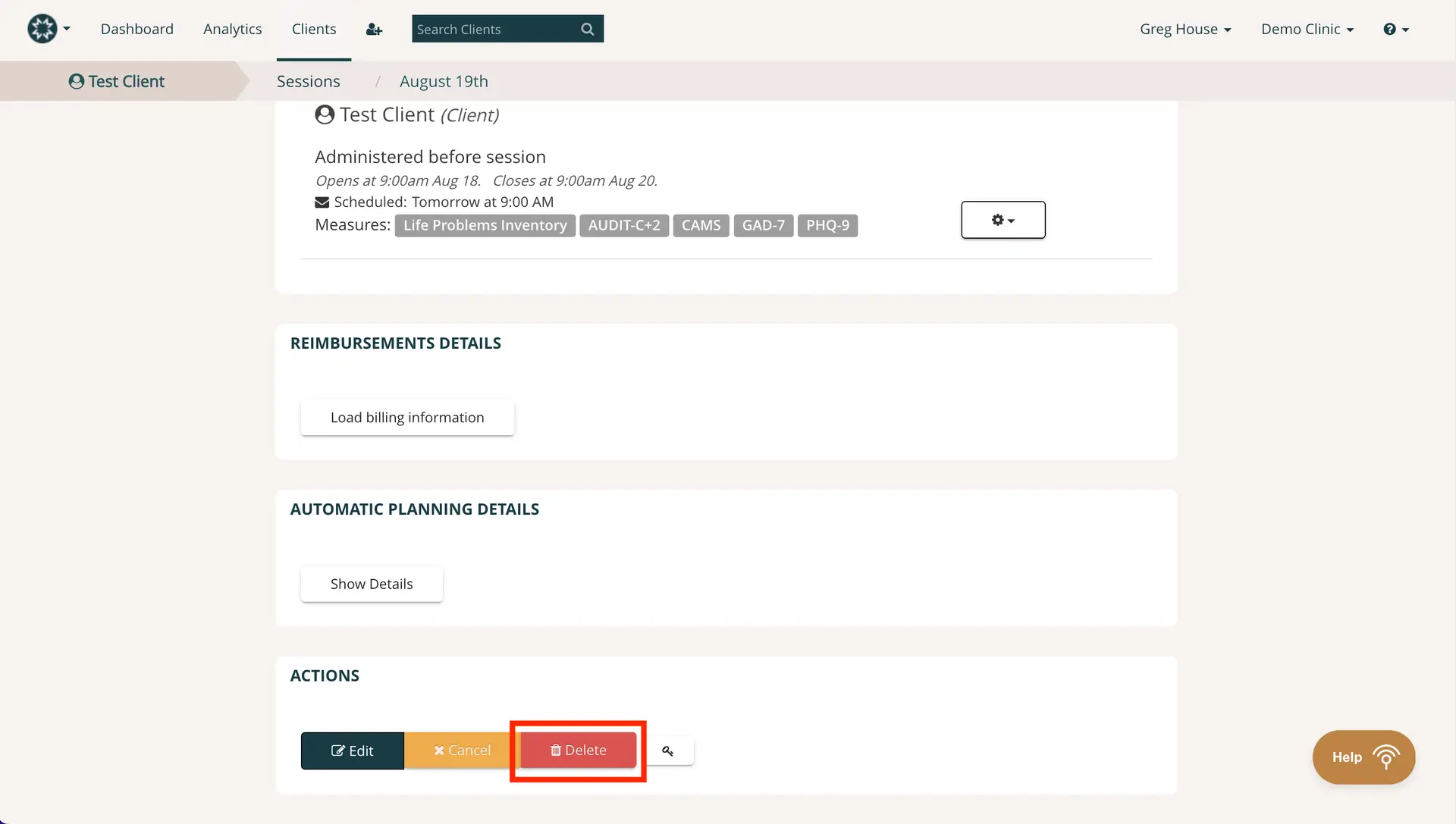Click Load billing information

click(406, 417)
